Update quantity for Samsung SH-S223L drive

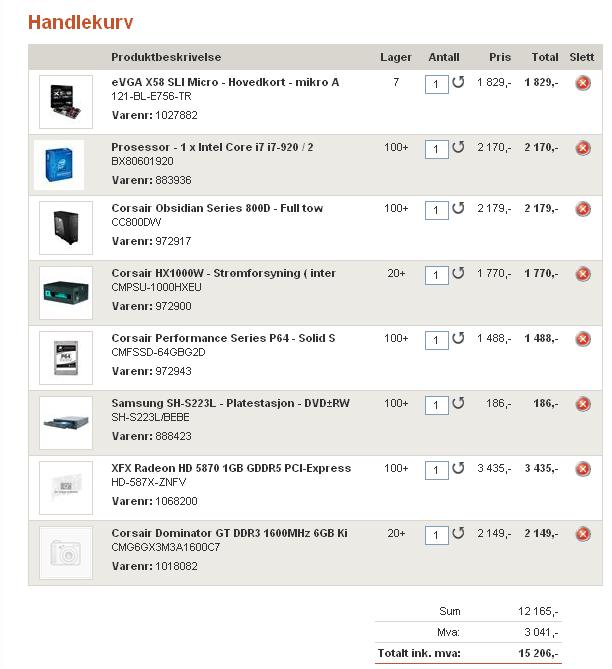point(458,403)
